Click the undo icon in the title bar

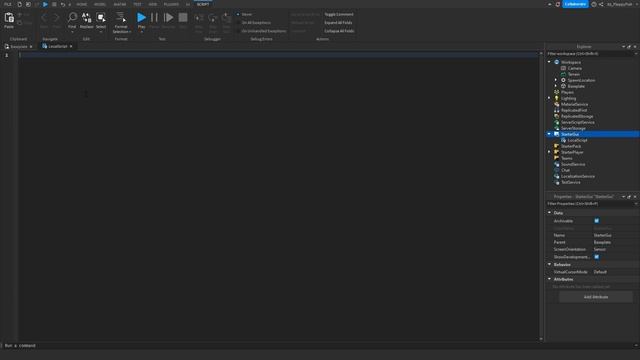click(62, 4)
